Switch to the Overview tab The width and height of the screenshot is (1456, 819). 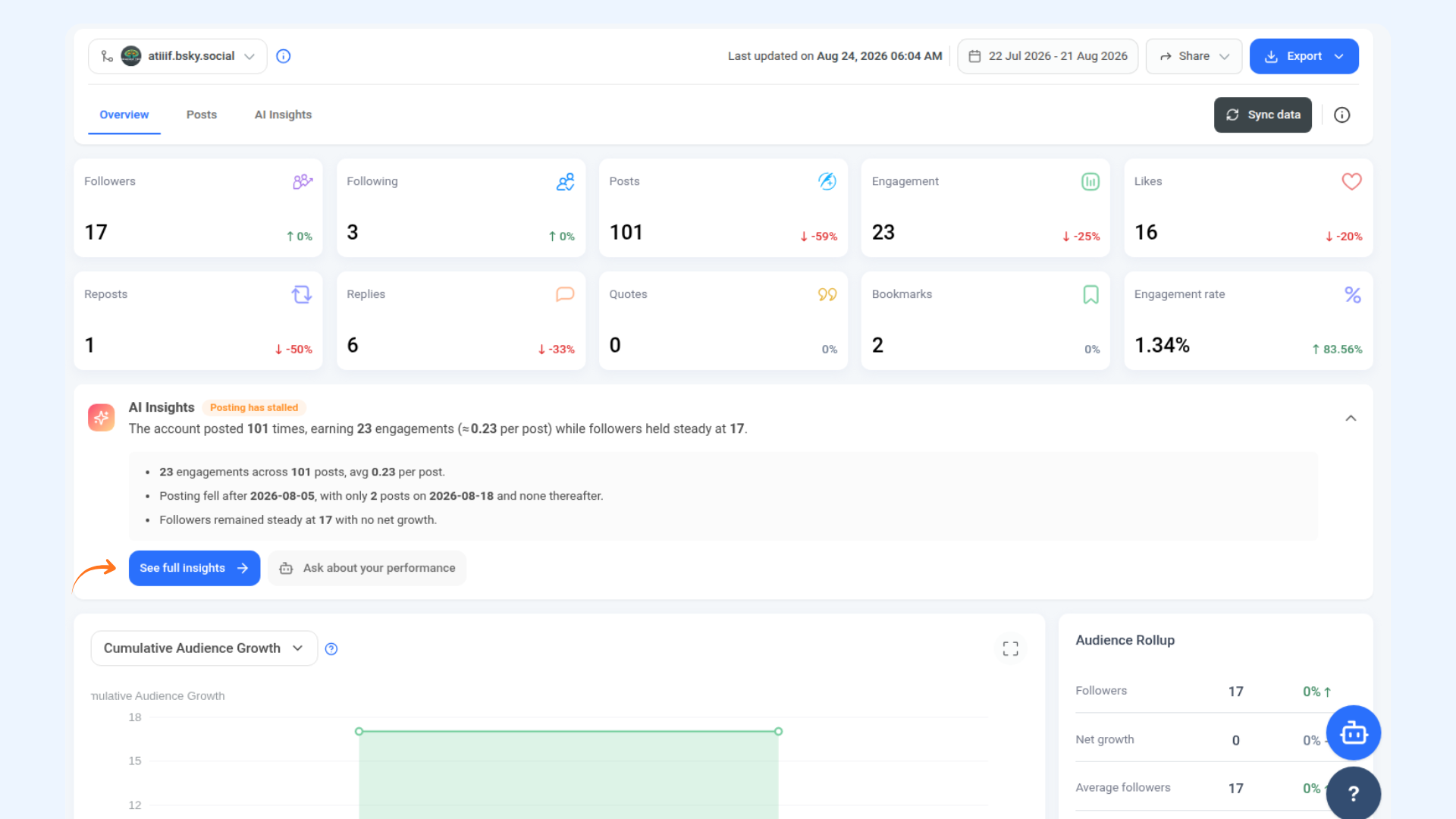[124, 115]
